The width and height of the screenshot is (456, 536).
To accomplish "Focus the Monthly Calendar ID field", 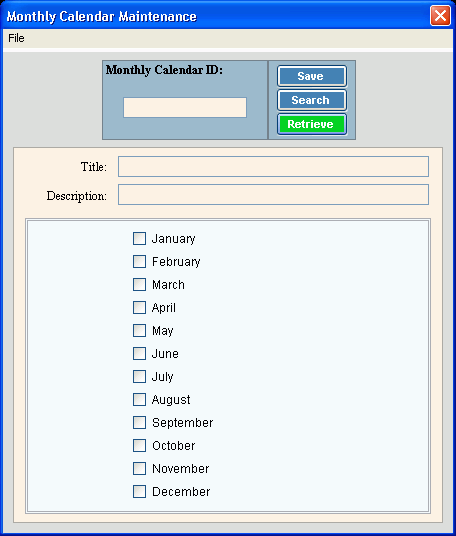I will [185, 107].
